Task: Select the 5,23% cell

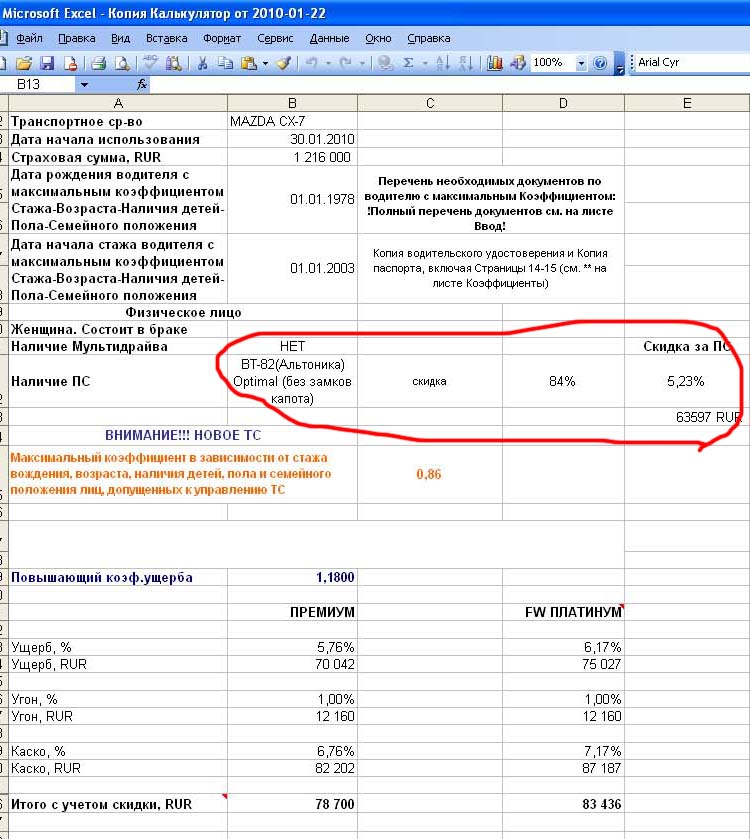Action: tap(687, 382)
